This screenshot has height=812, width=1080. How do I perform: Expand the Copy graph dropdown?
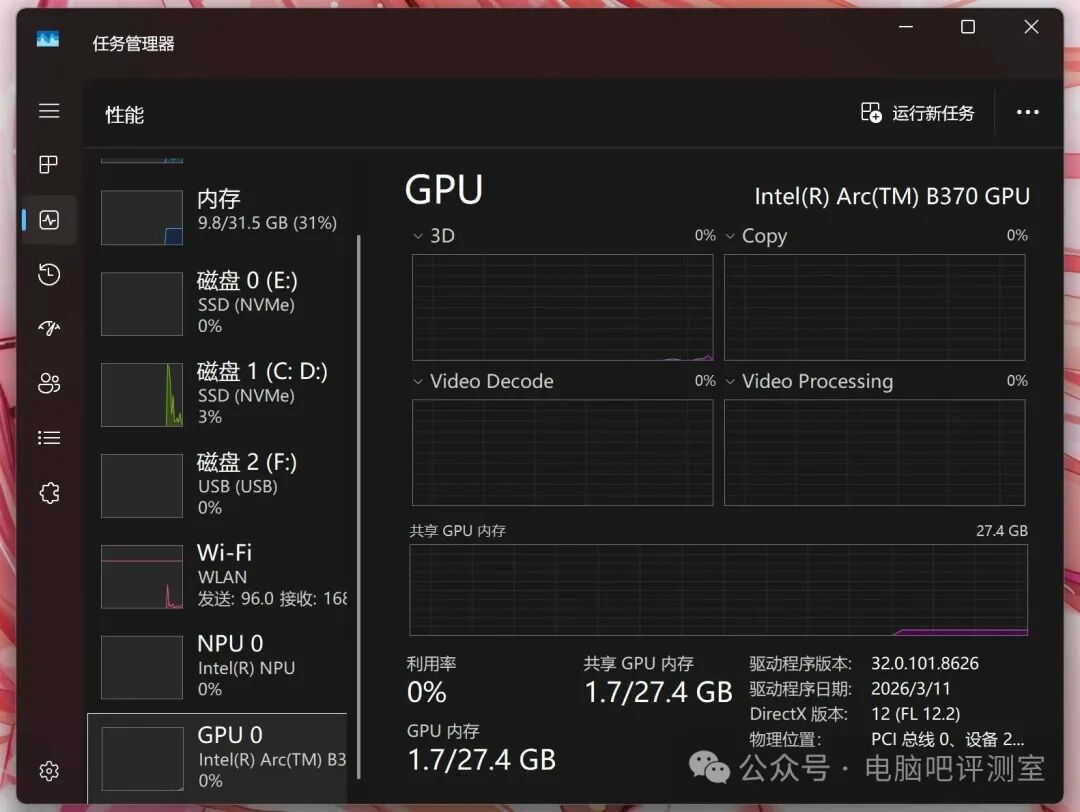click(x=731, y=236)
